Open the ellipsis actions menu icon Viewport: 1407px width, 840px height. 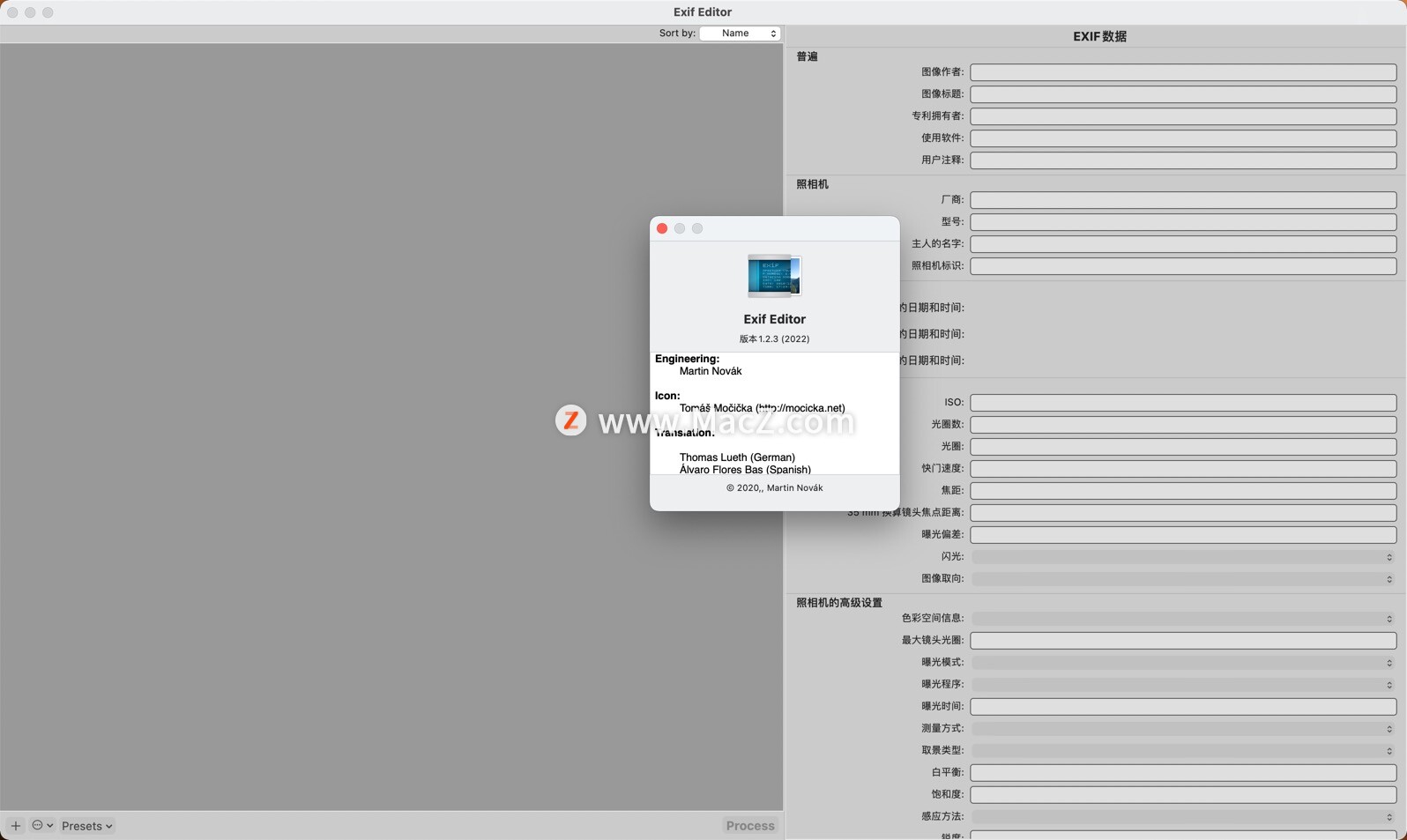tap(42, 826)
